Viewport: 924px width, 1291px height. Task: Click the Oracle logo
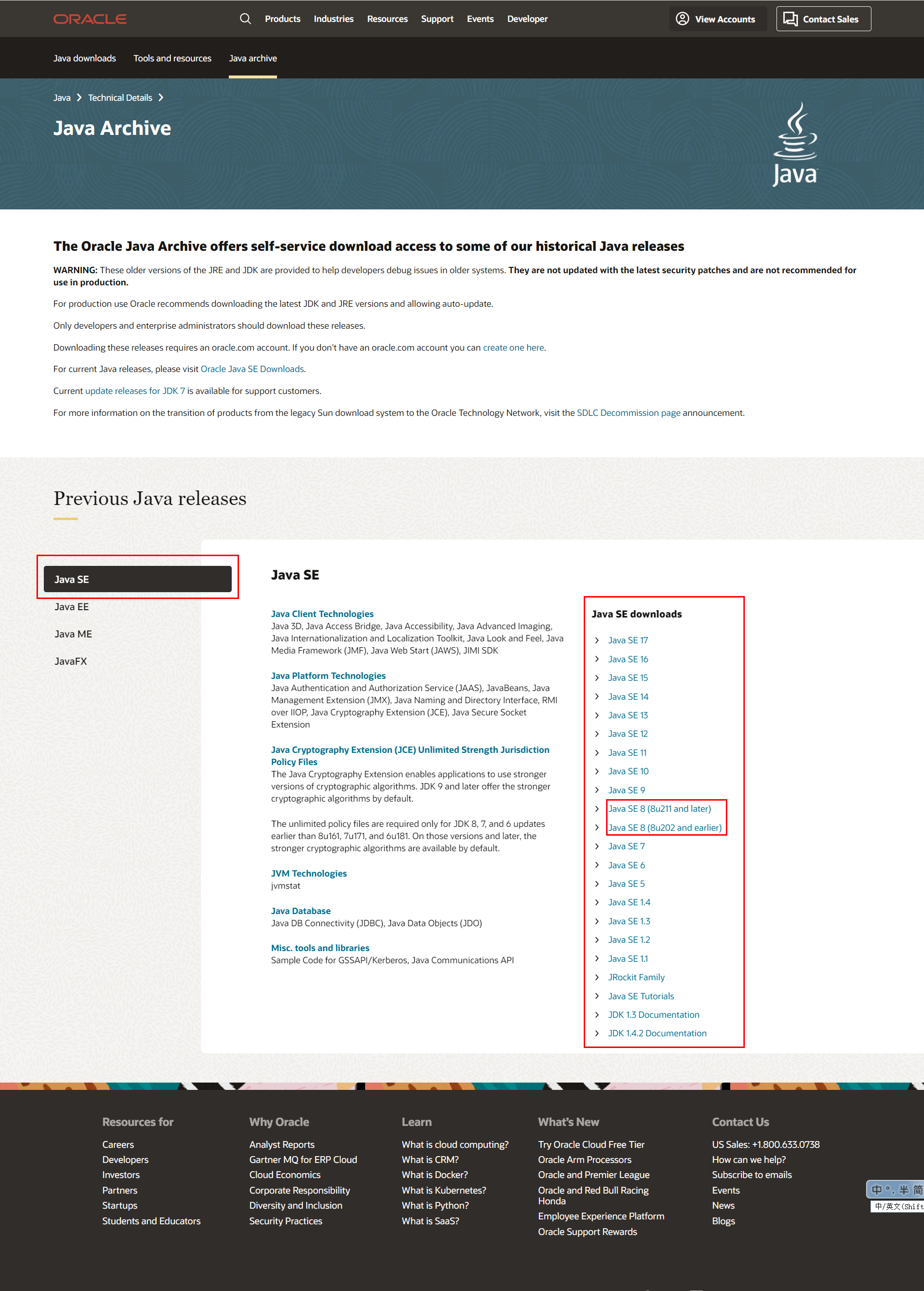(x=89, y=18)
